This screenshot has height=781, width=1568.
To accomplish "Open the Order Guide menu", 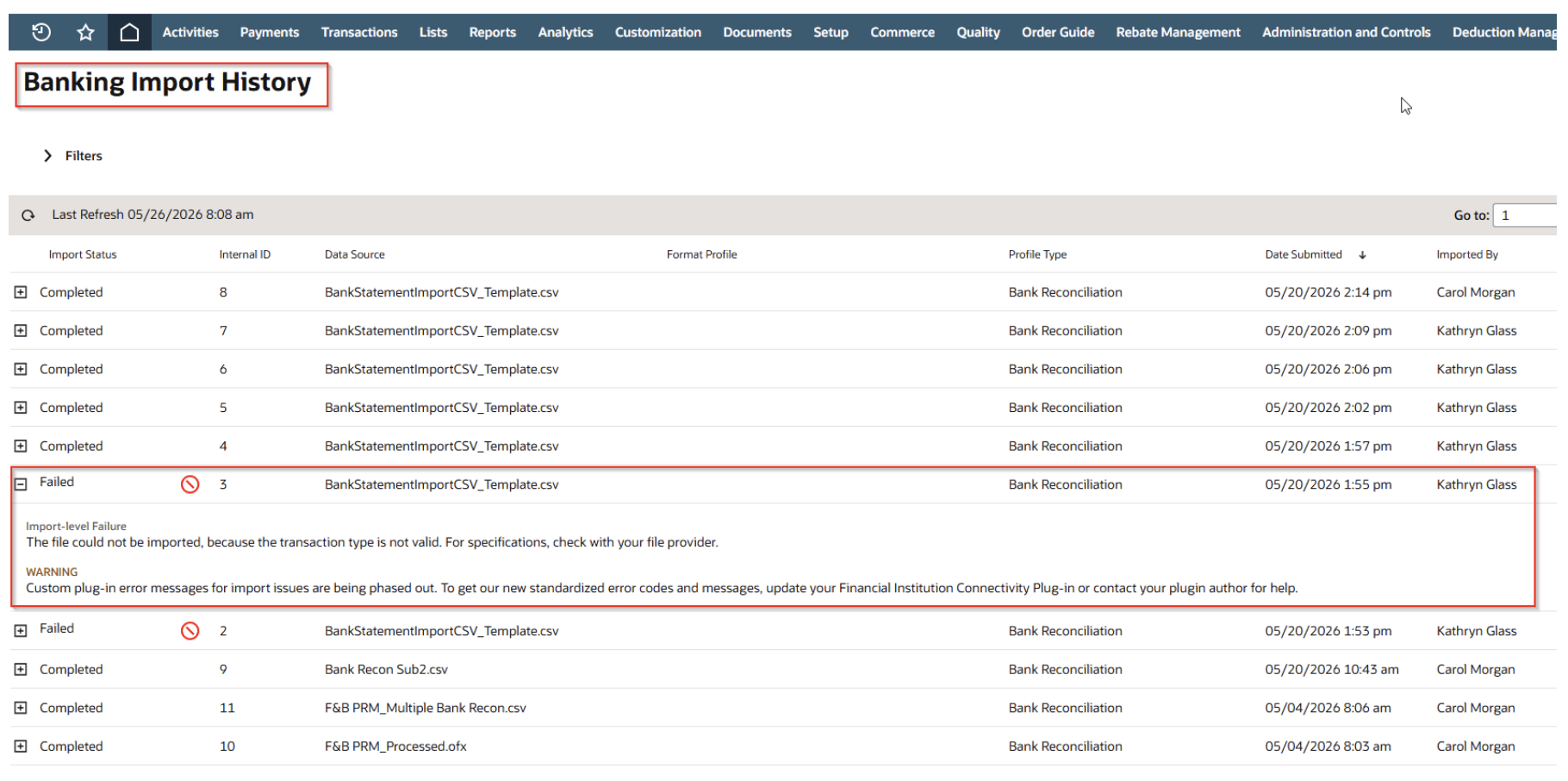I will (x=1058, y=33).
